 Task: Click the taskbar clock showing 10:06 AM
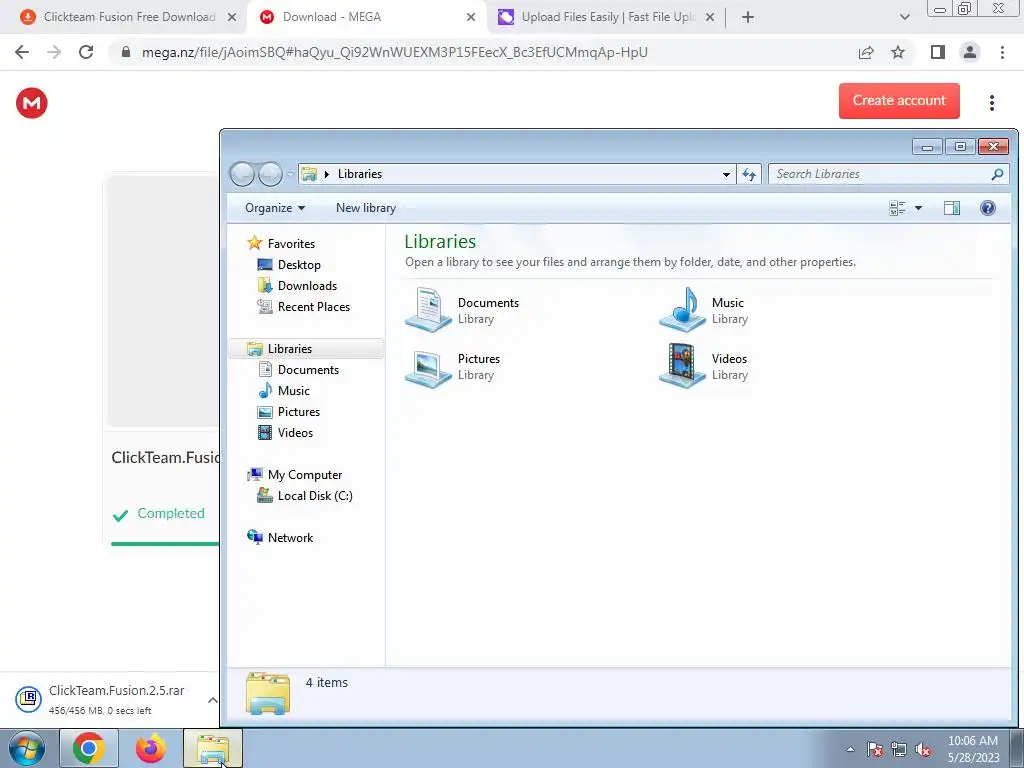[x=973, y=749]
